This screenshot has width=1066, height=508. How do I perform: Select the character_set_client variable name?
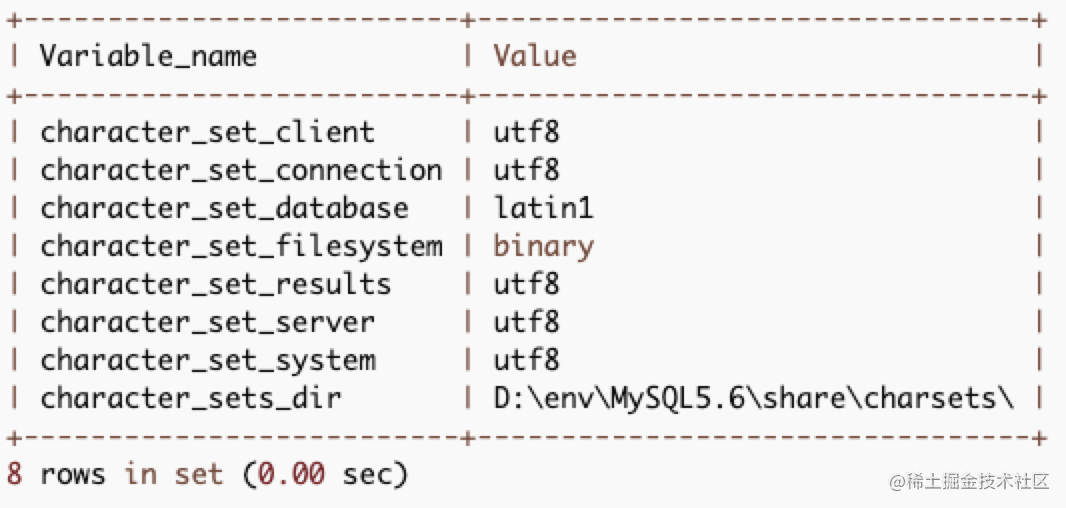207,132
